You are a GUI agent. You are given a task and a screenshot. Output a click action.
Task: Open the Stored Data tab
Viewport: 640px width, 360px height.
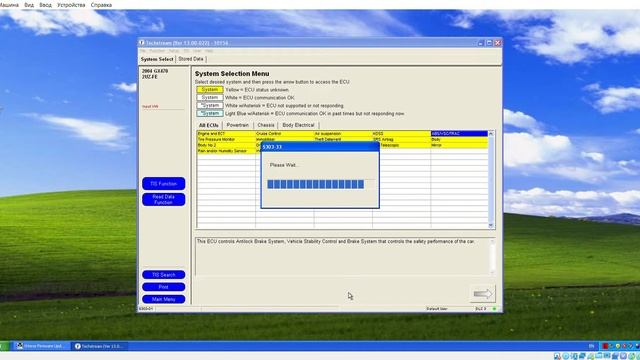[x=191, y=59]
